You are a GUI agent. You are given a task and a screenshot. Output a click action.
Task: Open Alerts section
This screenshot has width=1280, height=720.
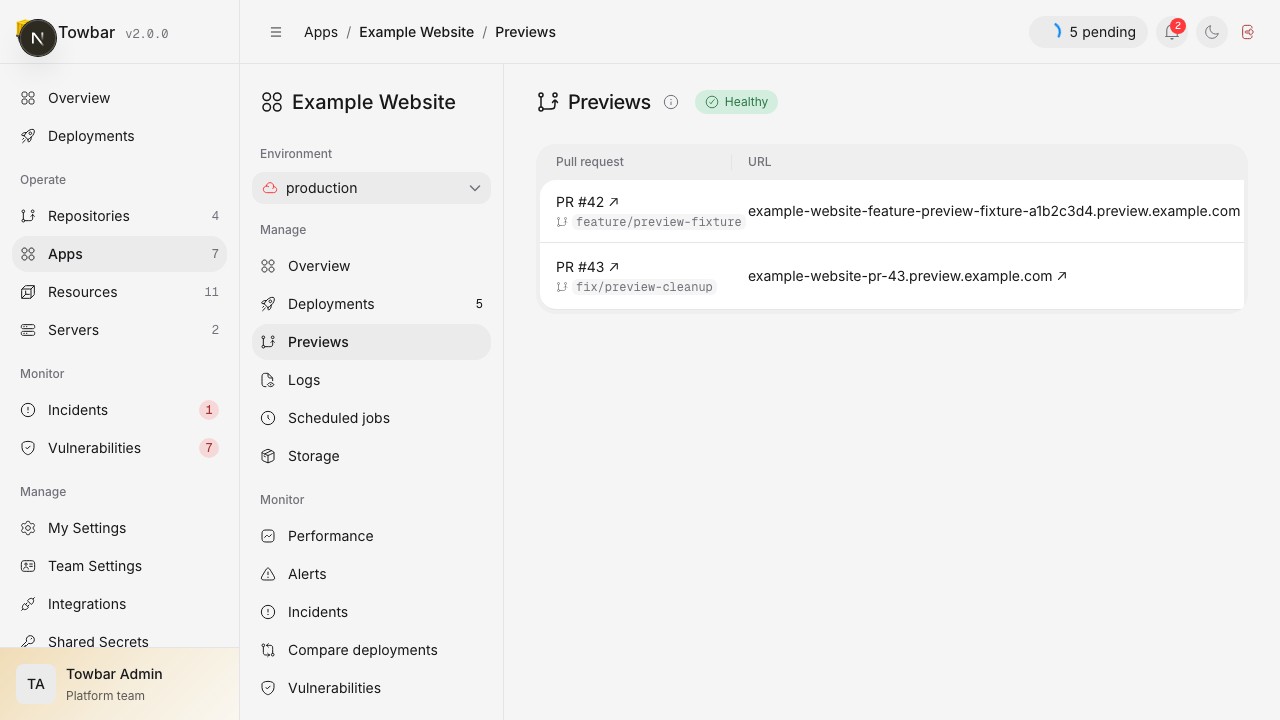(371, 574)
